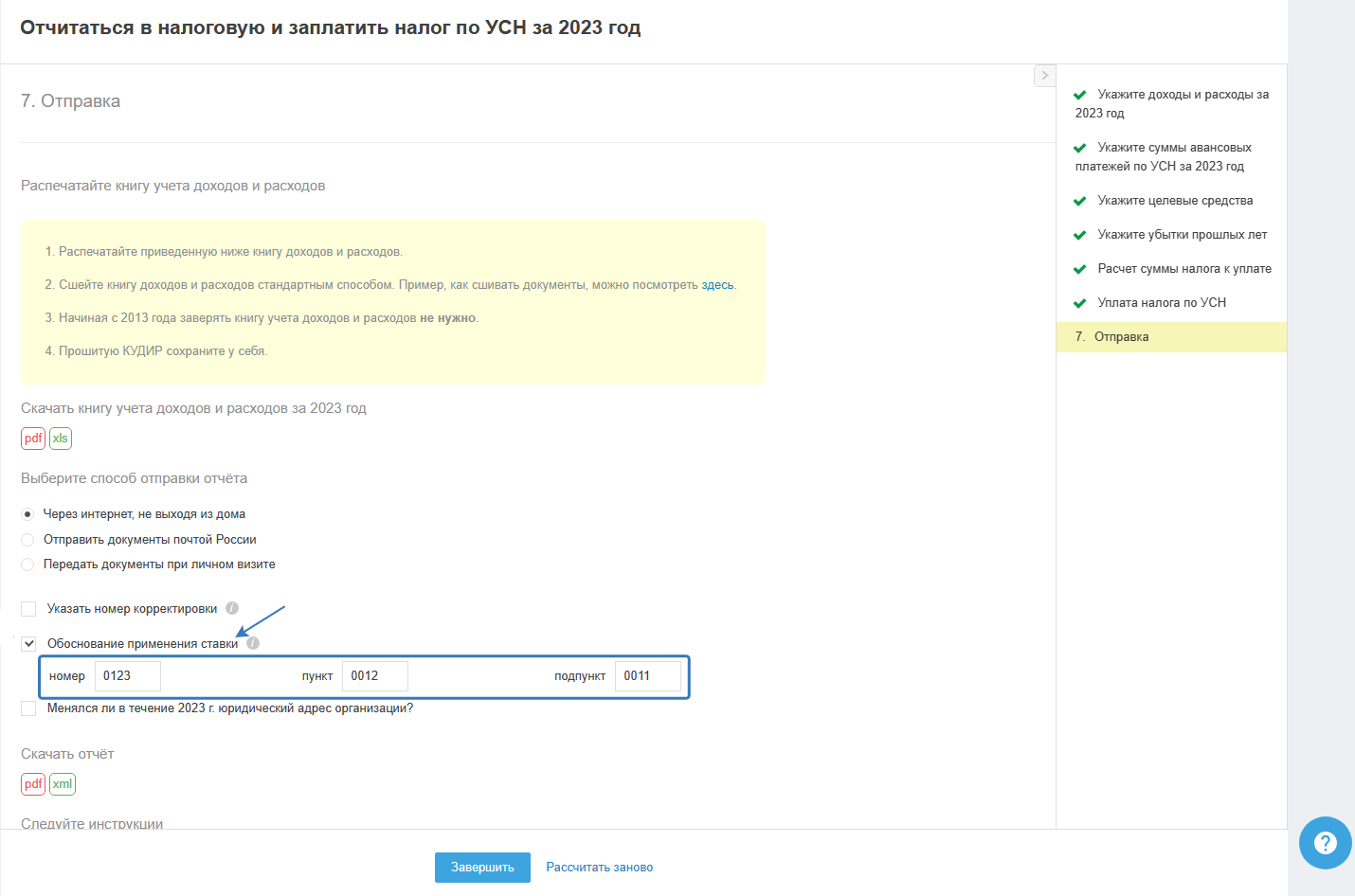
Task: Choose sending documents by Russian Post
Action: point(28,540)
